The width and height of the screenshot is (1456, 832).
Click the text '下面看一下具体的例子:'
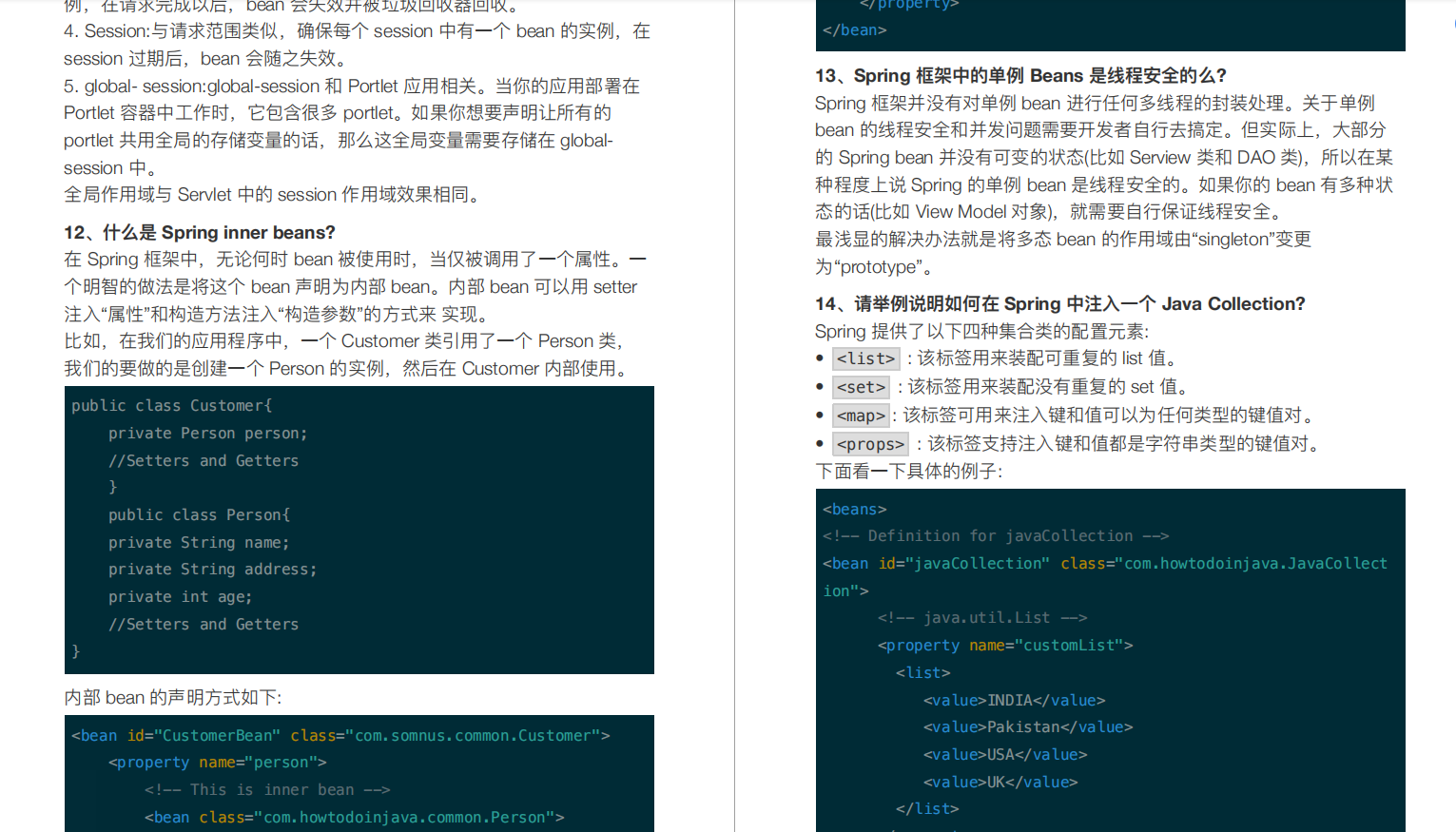coord(909,471)
